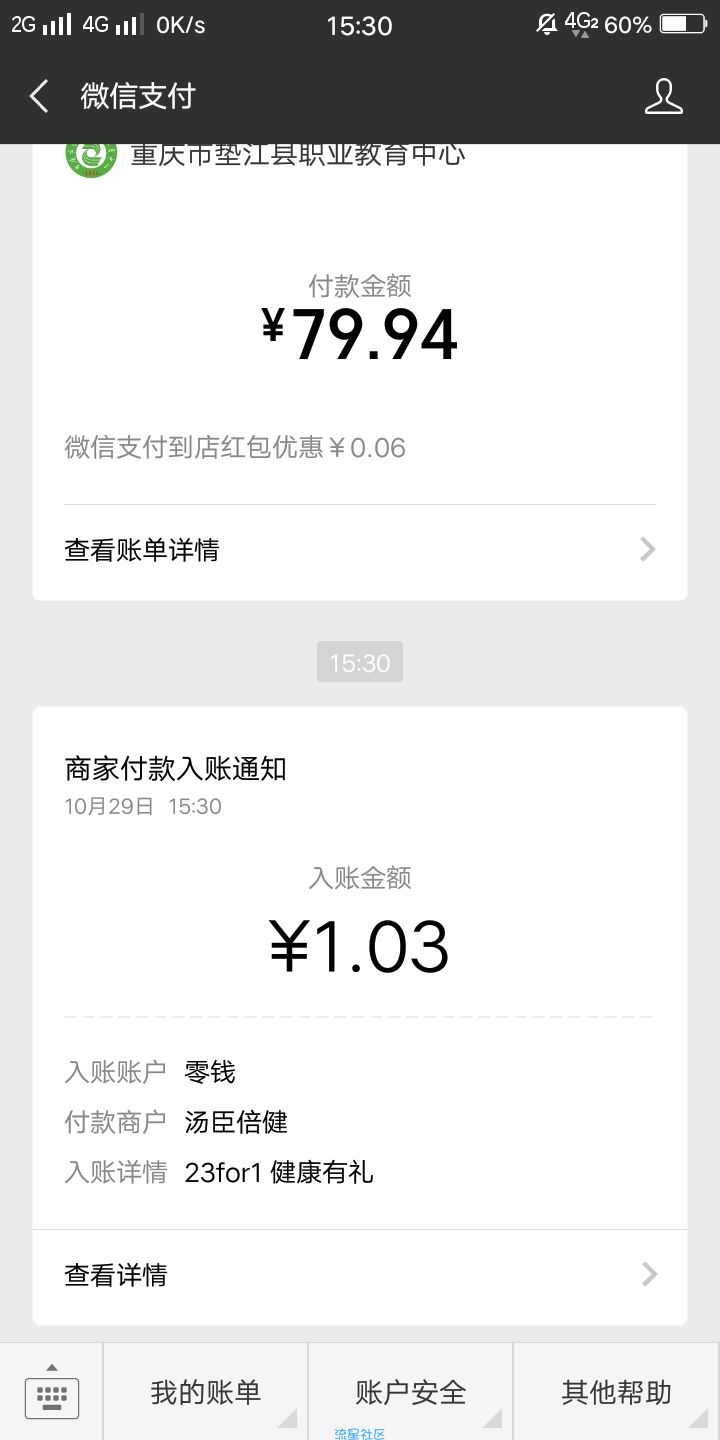Tap the green school logo avatar
Image resolution: width=720 pixels, height=1440 pixels.
[91, 155]
